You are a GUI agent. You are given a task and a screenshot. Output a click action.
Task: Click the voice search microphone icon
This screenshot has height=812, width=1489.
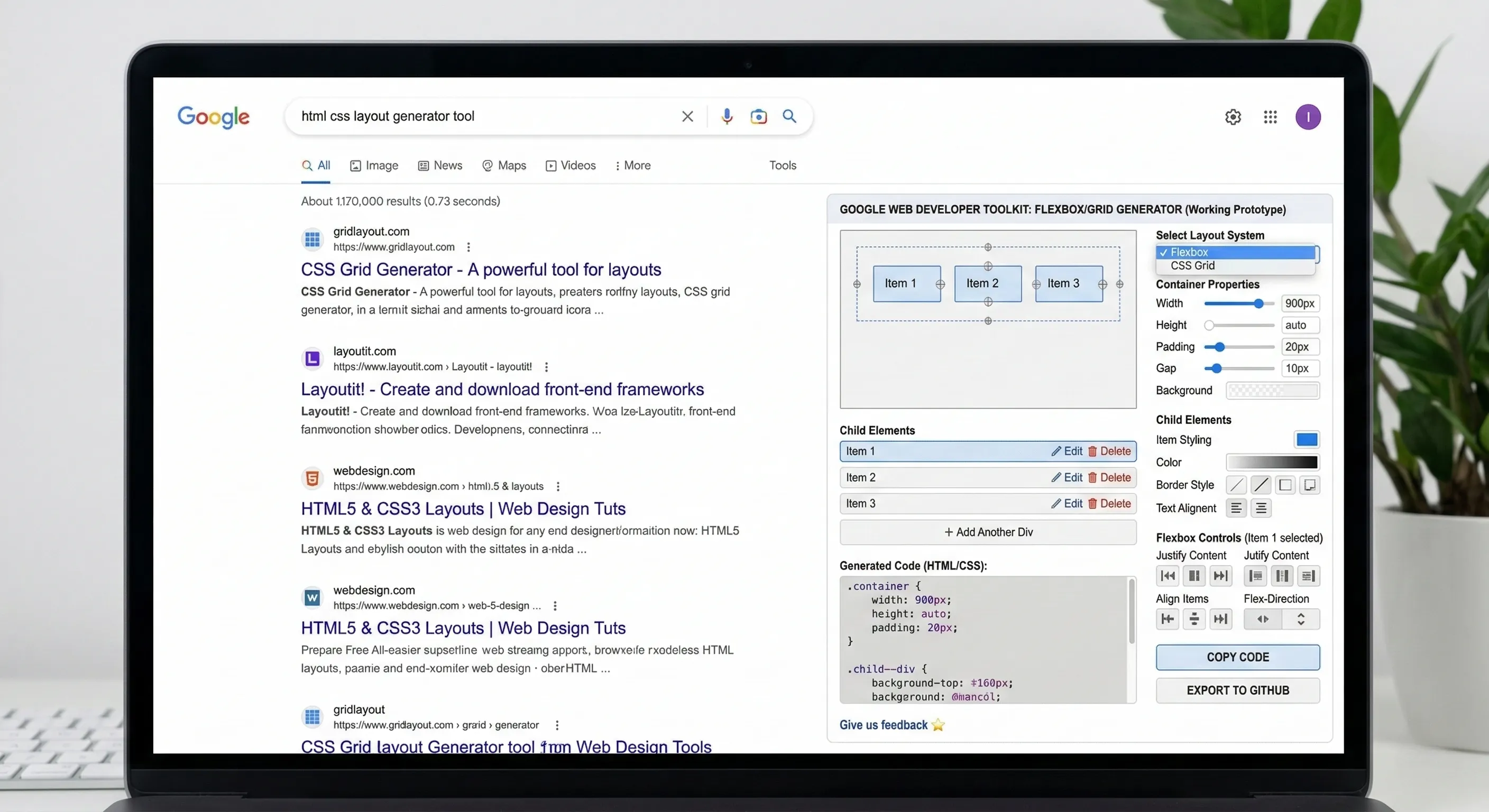(727, 117)
